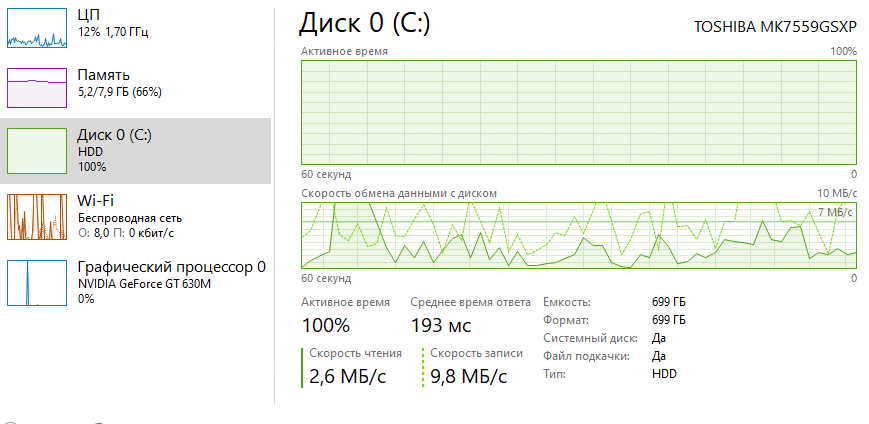Select the '5,2/7,9 ГБ (66%)' memory entry

tap(119, 92)
